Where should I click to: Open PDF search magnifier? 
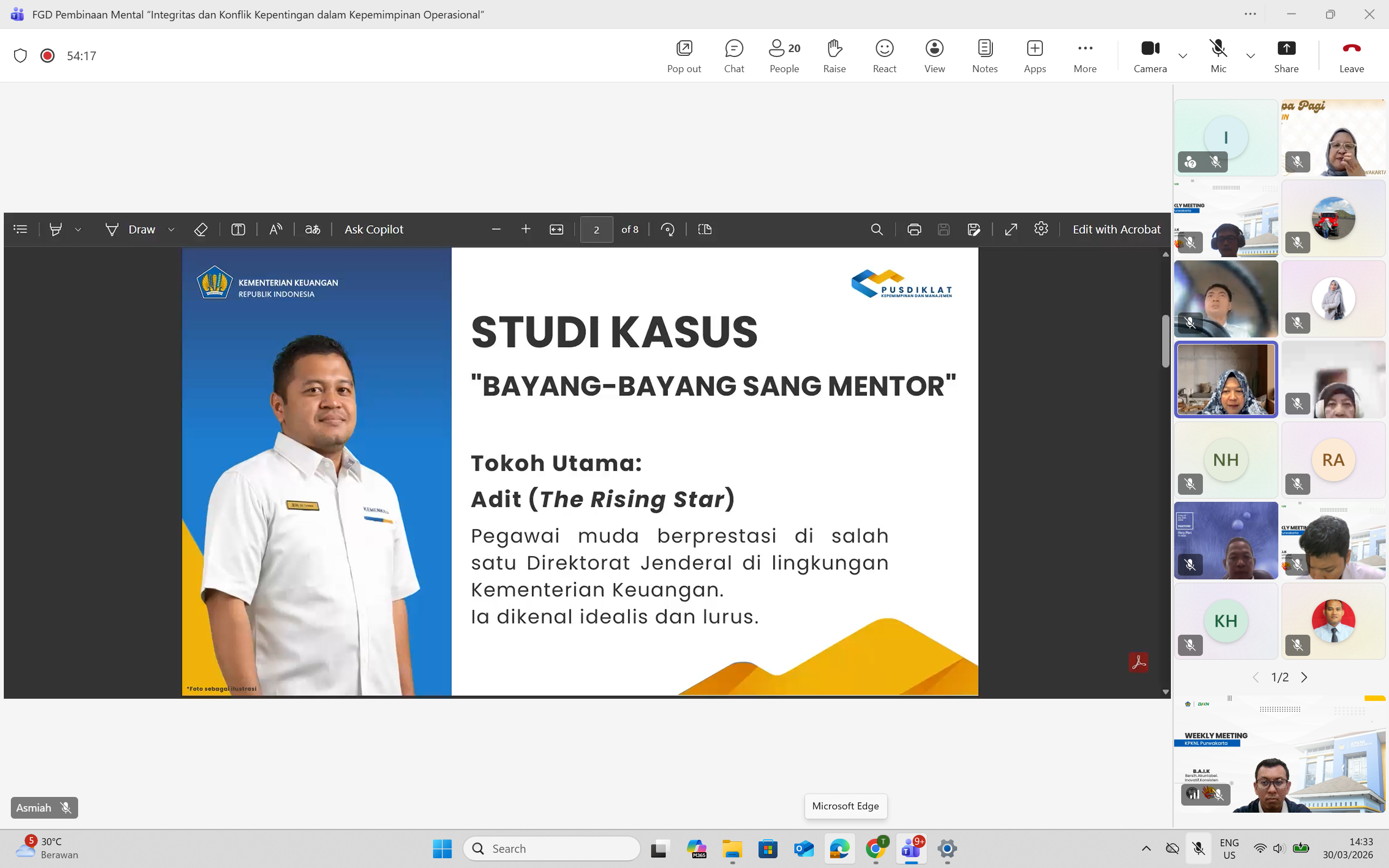click(876, 229)
